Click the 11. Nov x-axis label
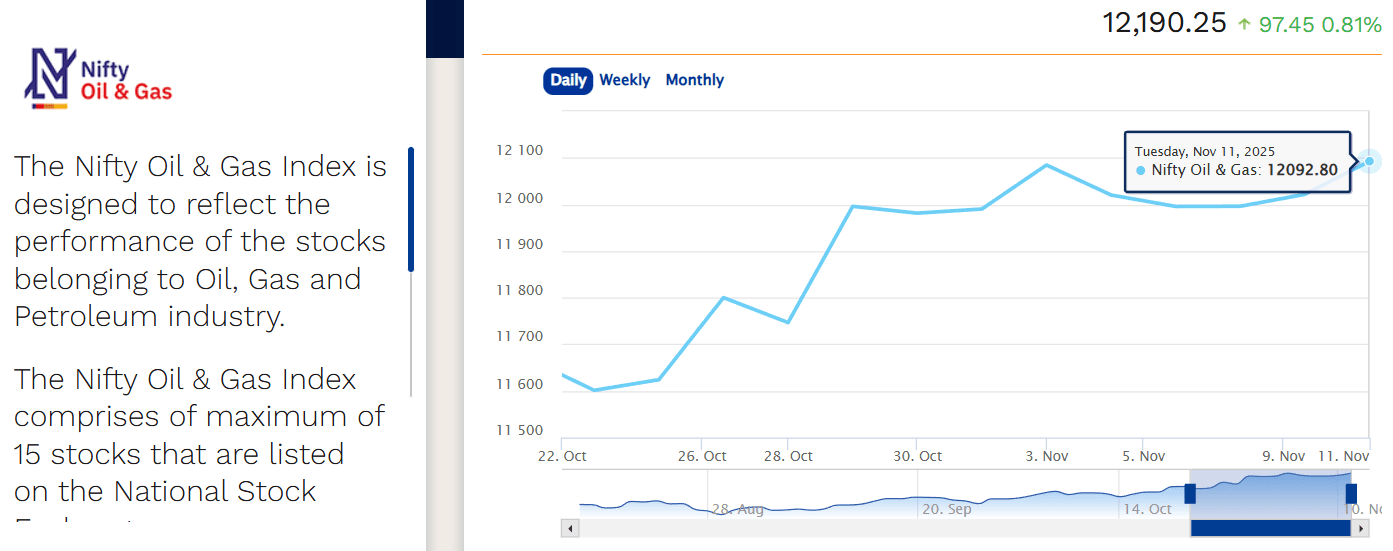This screenshot has height=551, width=1393. tap(1342, 456)
